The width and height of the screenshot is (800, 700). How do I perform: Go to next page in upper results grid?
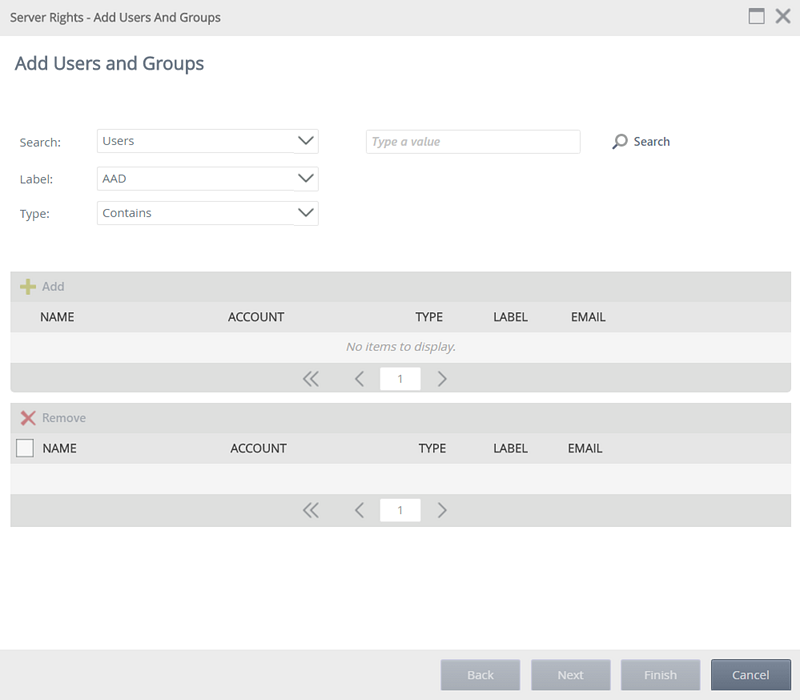coord(442,379)
